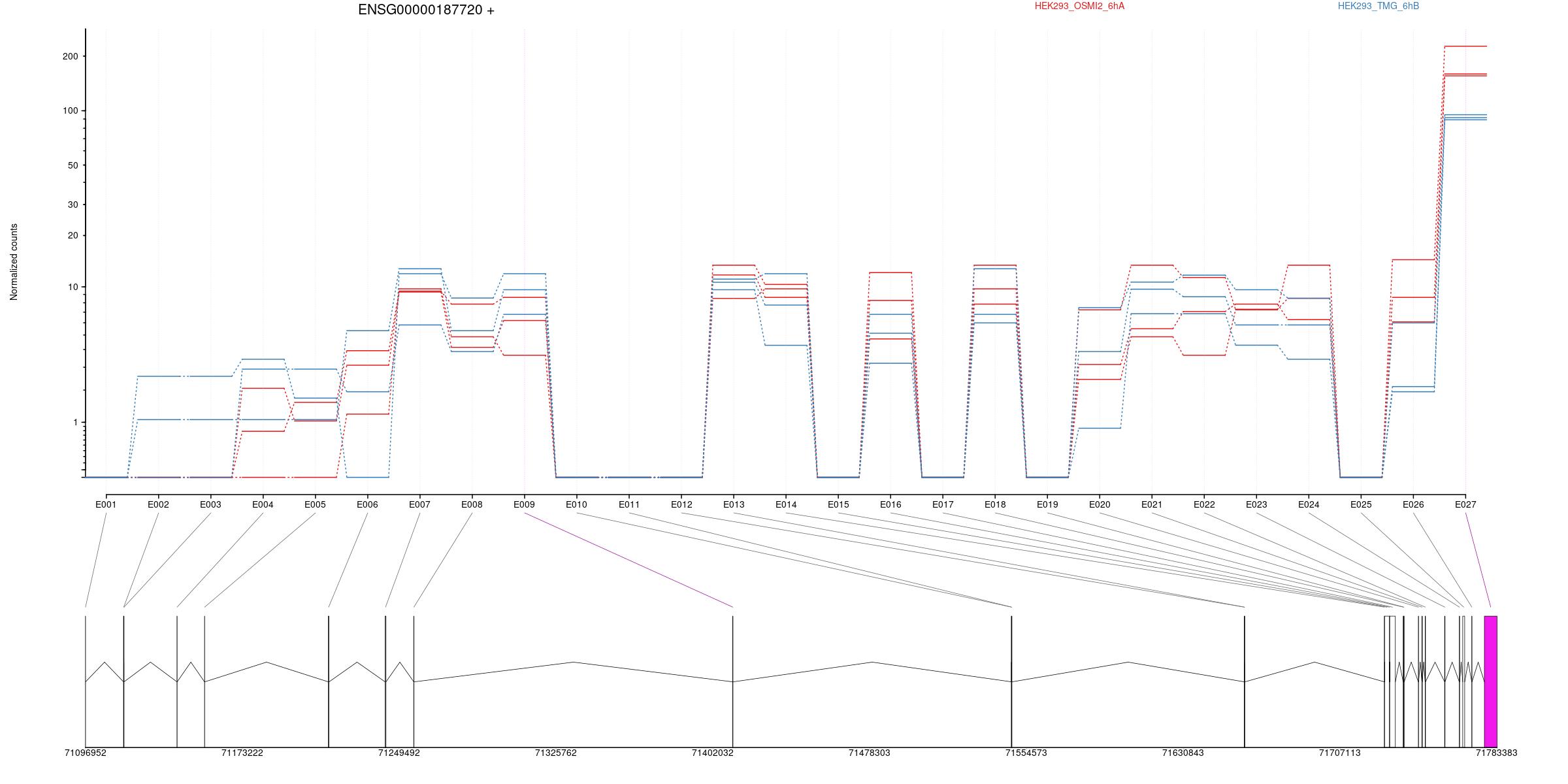Select exon bin label E015
This screenshot has height=784, width=1568.
coord(838,504)
